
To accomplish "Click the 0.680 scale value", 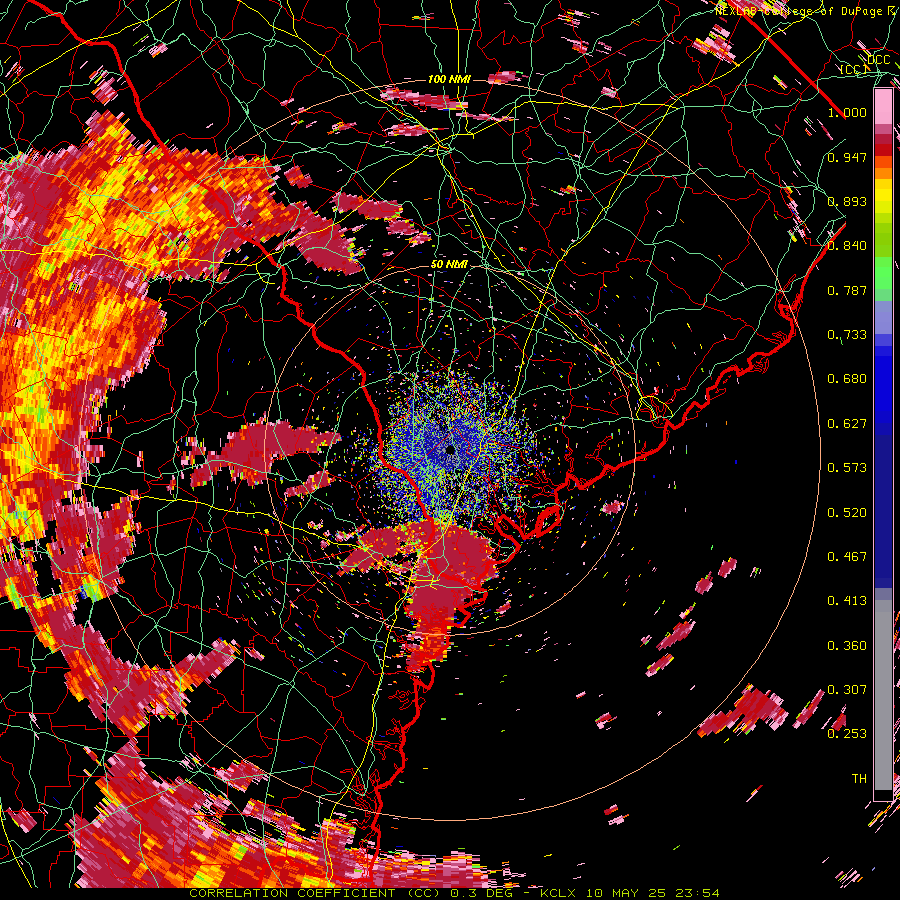I will click(x=847, y=379).
